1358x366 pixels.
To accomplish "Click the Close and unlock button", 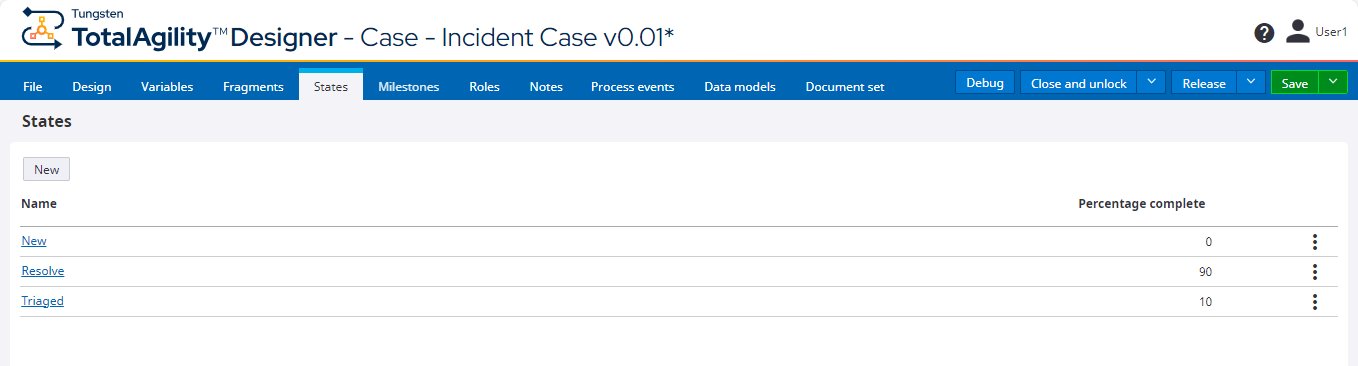I will [x=1079, y=83].
